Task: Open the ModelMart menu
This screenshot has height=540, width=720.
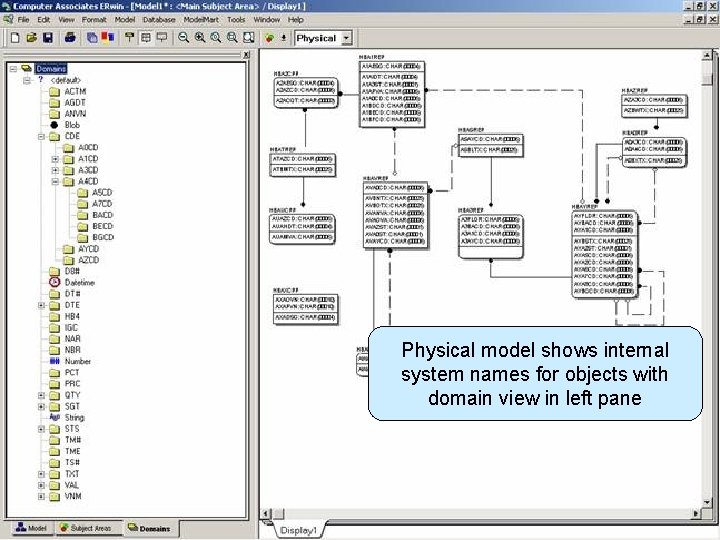Action: click(201, 20)
